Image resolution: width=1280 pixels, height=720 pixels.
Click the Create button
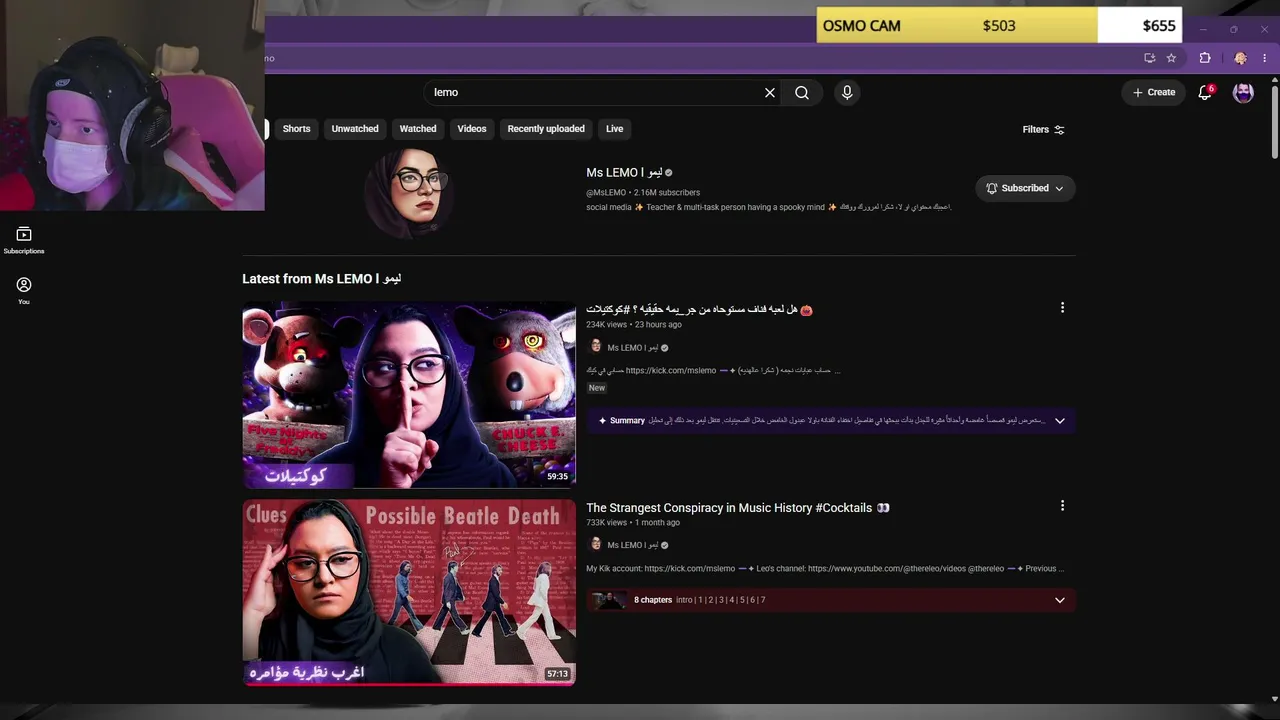click(1153, 92)
